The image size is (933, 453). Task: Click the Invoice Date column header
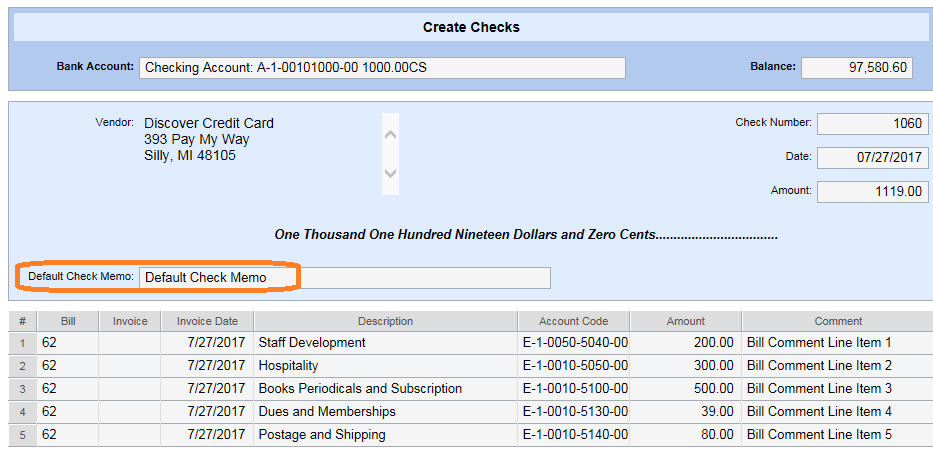(x=207, y=322)
